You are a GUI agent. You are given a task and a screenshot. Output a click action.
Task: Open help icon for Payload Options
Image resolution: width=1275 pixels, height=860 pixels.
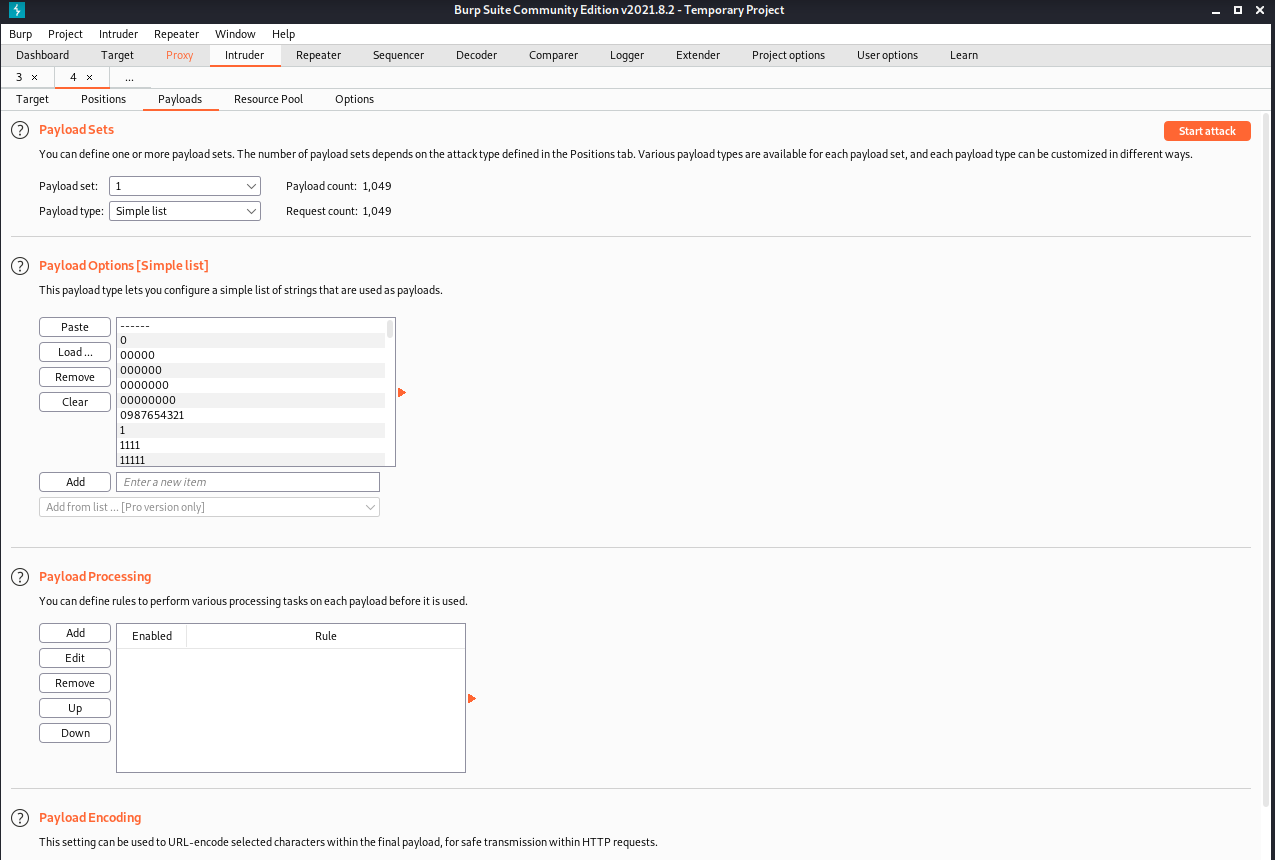tap(19, 266)
